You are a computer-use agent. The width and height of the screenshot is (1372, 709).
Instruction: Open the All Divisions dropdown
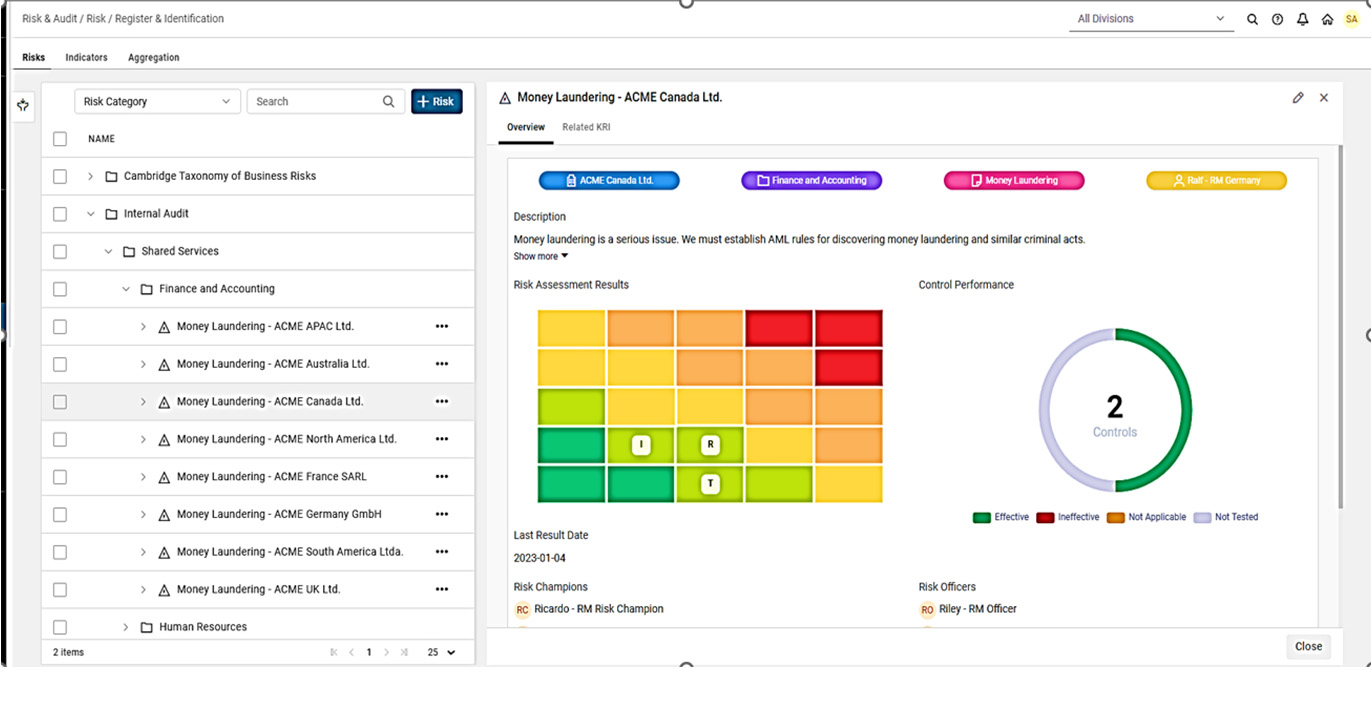[x=1151, y=19]
